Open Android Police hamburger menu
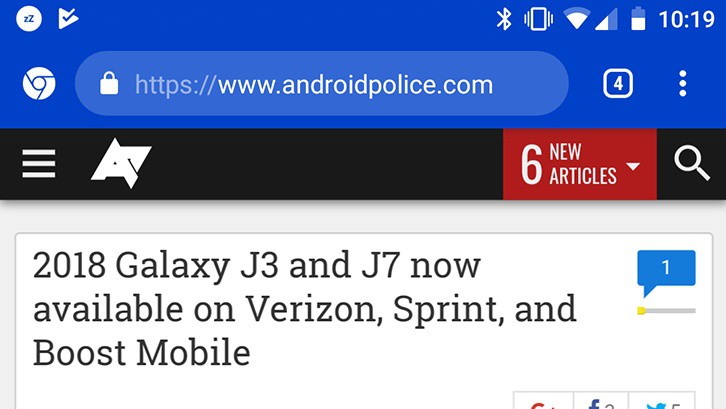This screenshot has height=409, width=726. click(x=39, y=164)
